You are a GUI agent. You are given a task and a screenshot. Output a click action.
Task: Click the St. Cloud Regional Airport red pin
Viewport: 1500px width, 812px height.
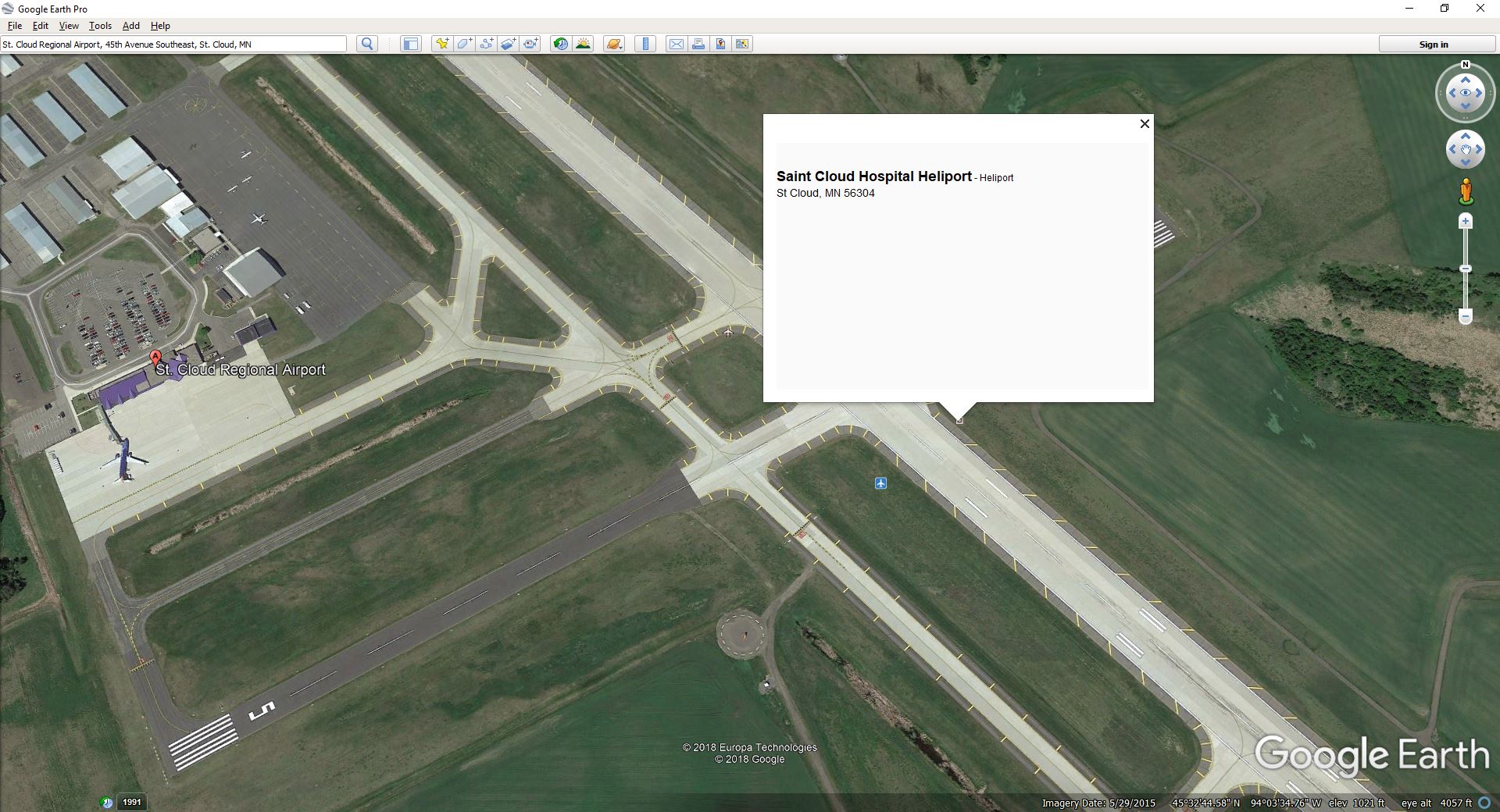(155, 358)
